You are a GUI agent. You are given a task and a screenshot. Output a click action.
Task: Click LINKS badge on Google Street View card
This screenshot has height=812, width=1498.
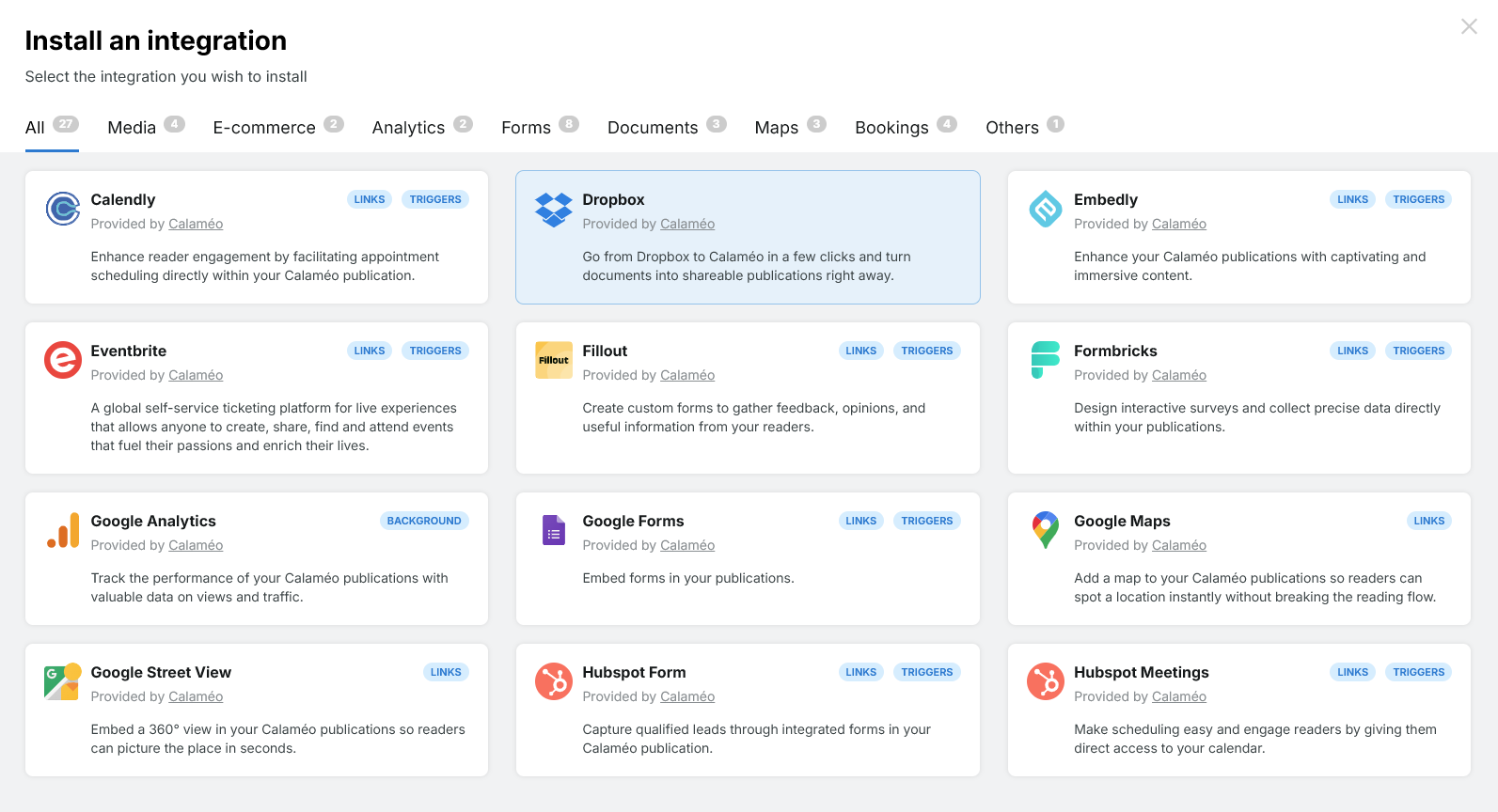click(x=446, y=672)
